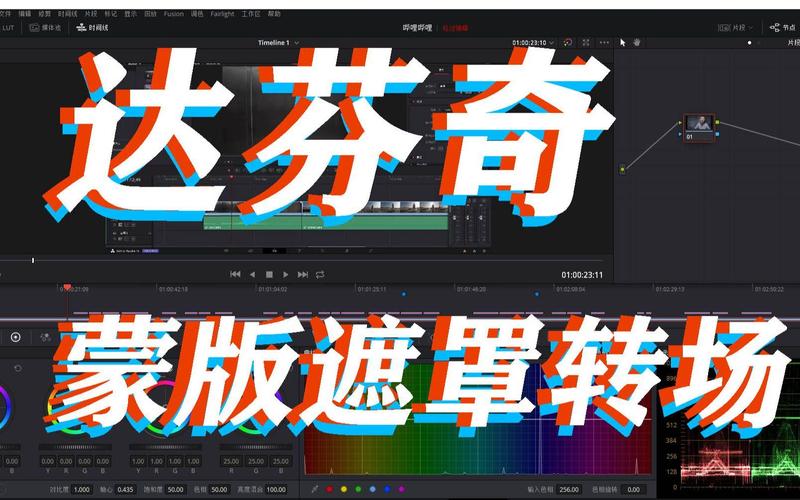This screenshot has height=500, width=800.
Task: Click the stop button
Action: point(269,274)
